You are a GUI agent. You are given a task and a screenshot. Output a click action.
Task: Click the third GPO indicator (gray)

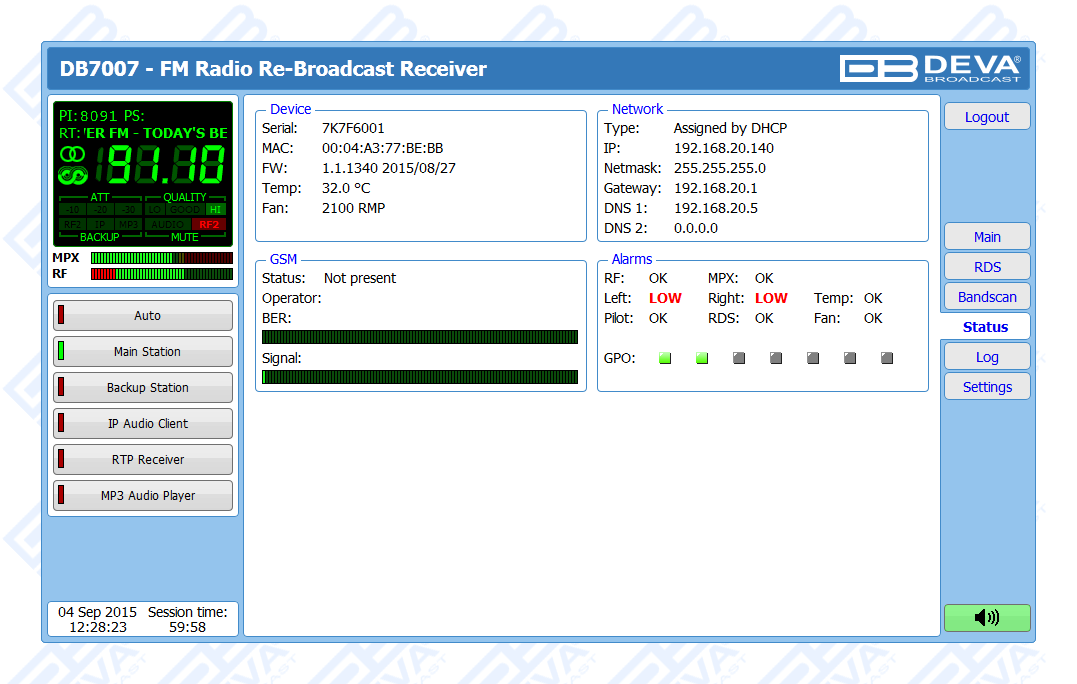[x=739, y=358]
